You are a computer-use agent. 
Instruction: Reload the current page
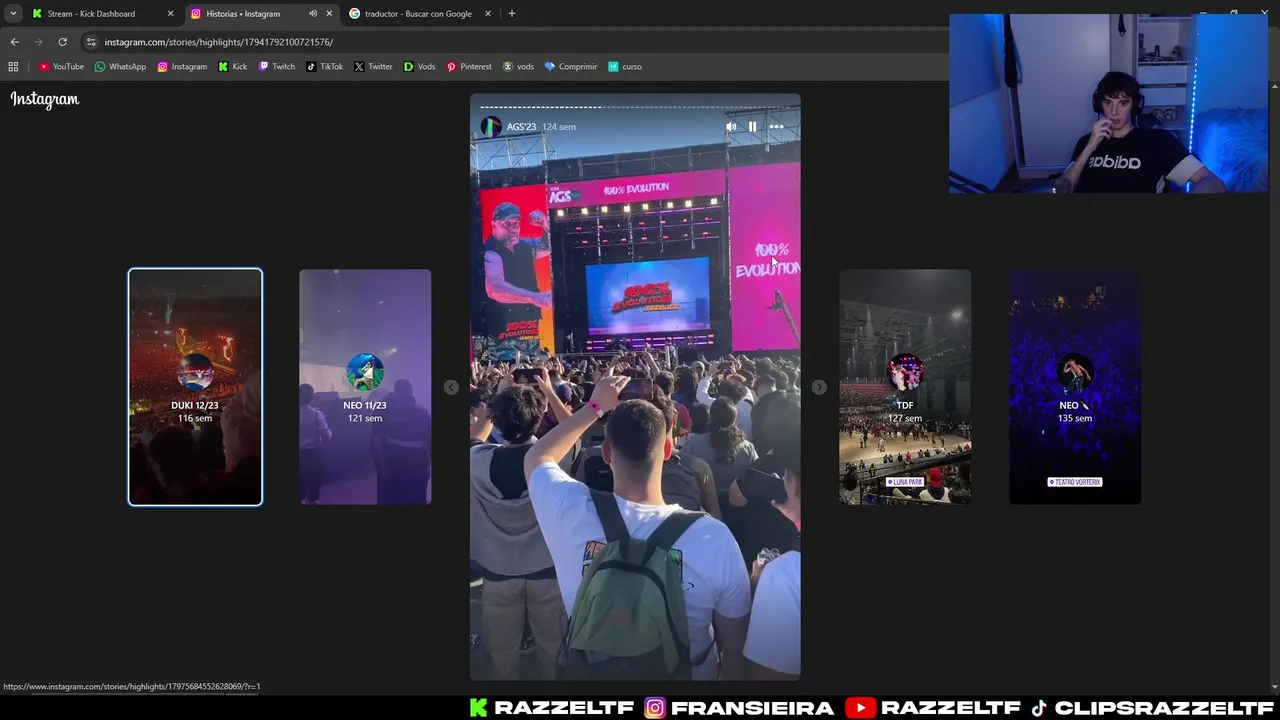(62, 42)
